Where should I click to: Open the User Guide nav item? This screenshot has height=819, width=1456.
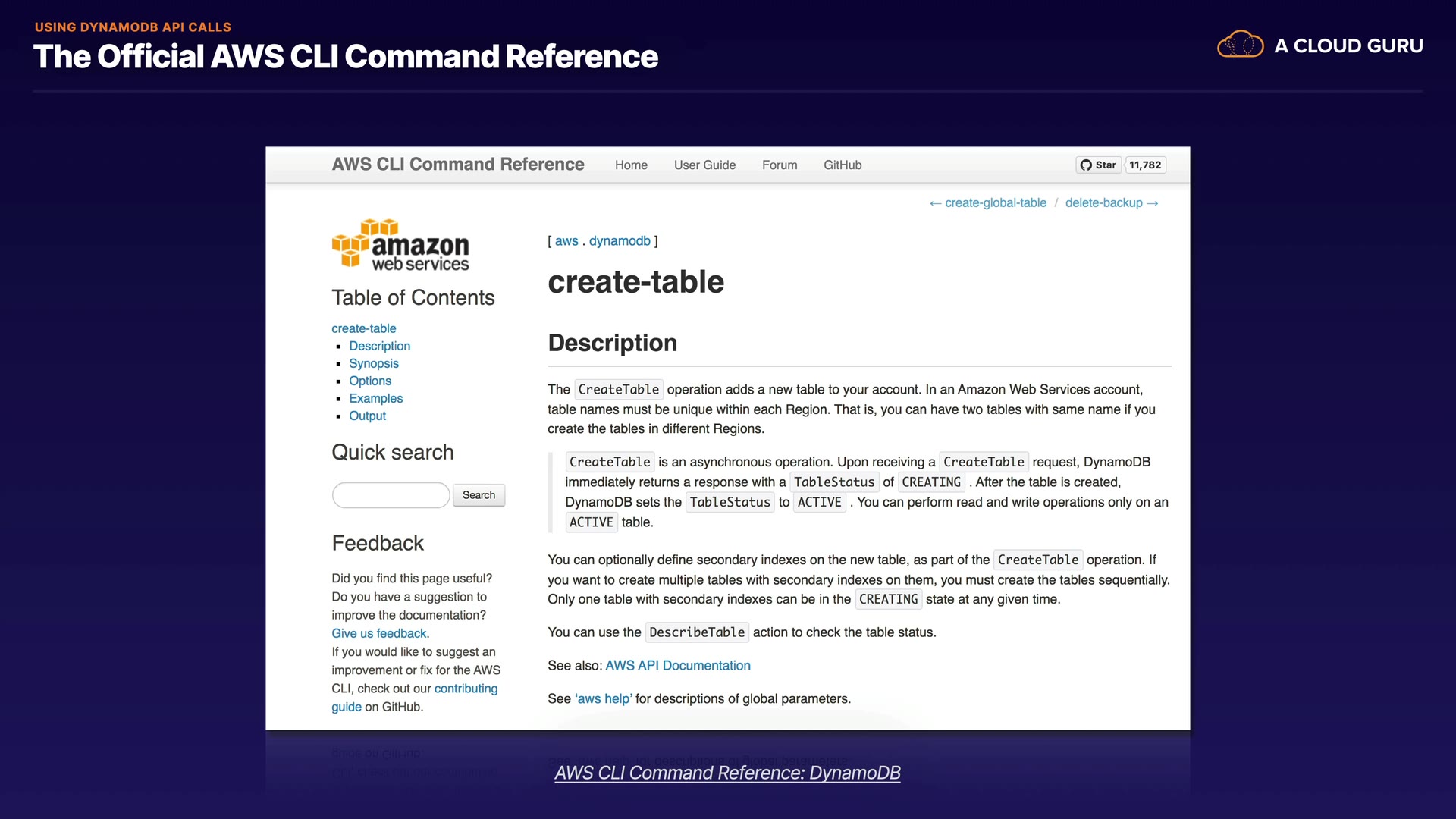704,165
